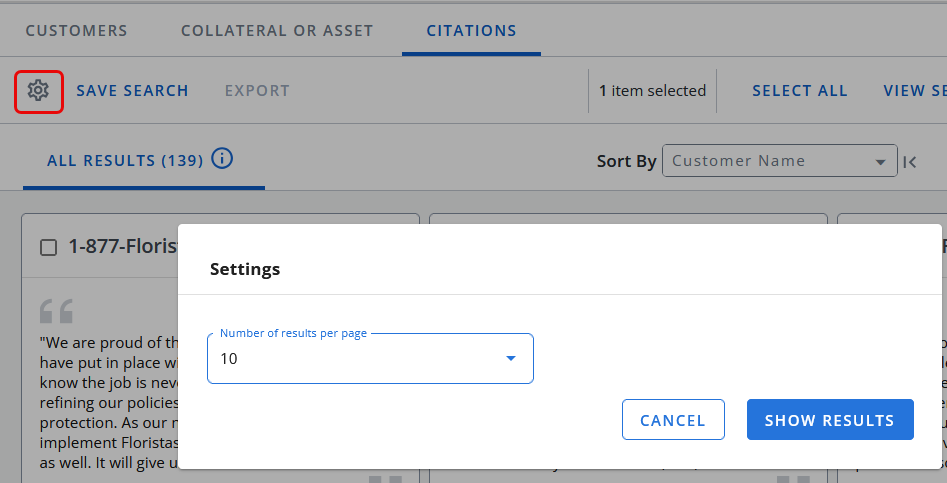Cancel the Settings dialog

tap(673, 420)
